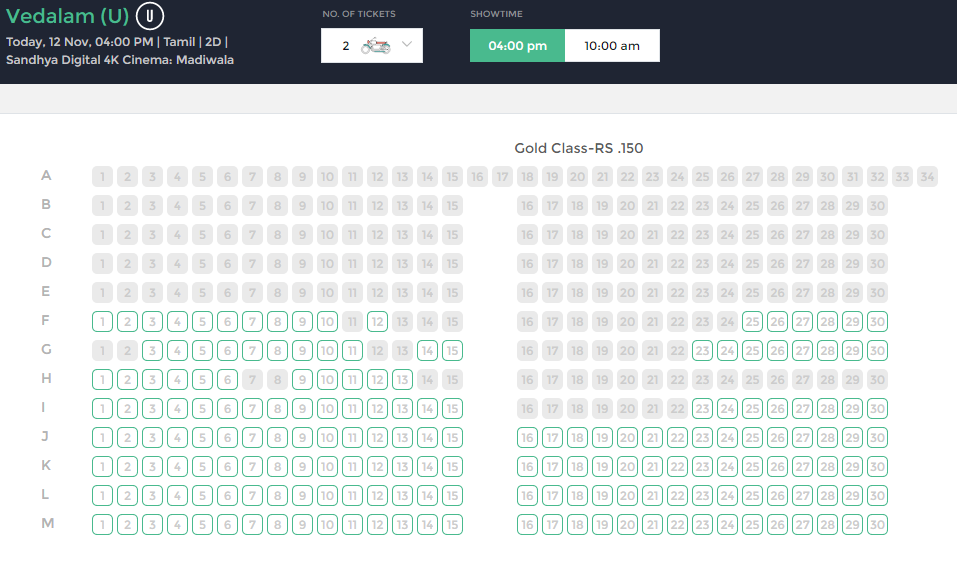Select seat 15 in row I

point(452,409)
